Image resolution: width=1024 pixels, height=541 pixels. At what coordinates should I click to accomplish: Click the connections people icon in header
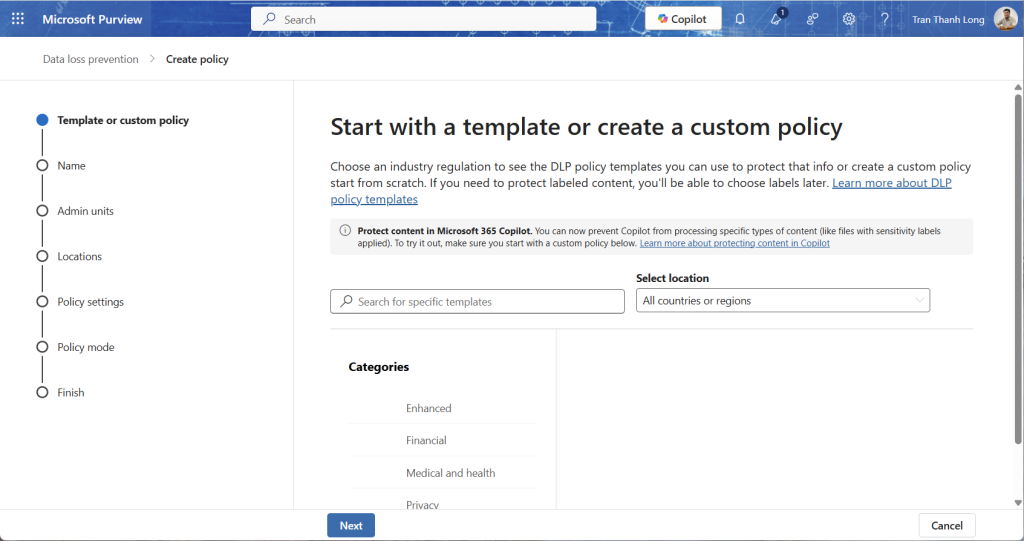coord(812,19)
